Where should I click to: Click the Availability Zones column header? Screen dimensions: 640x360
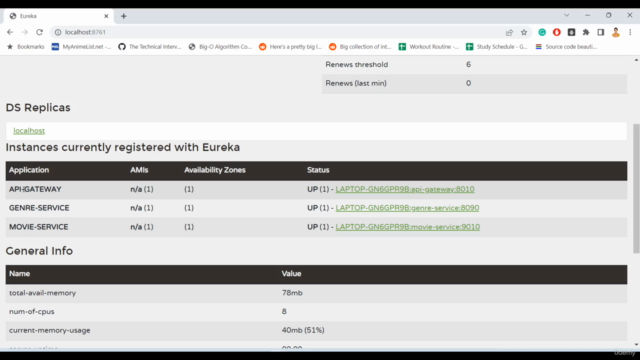pyautogui.click(x=215, y=170)
